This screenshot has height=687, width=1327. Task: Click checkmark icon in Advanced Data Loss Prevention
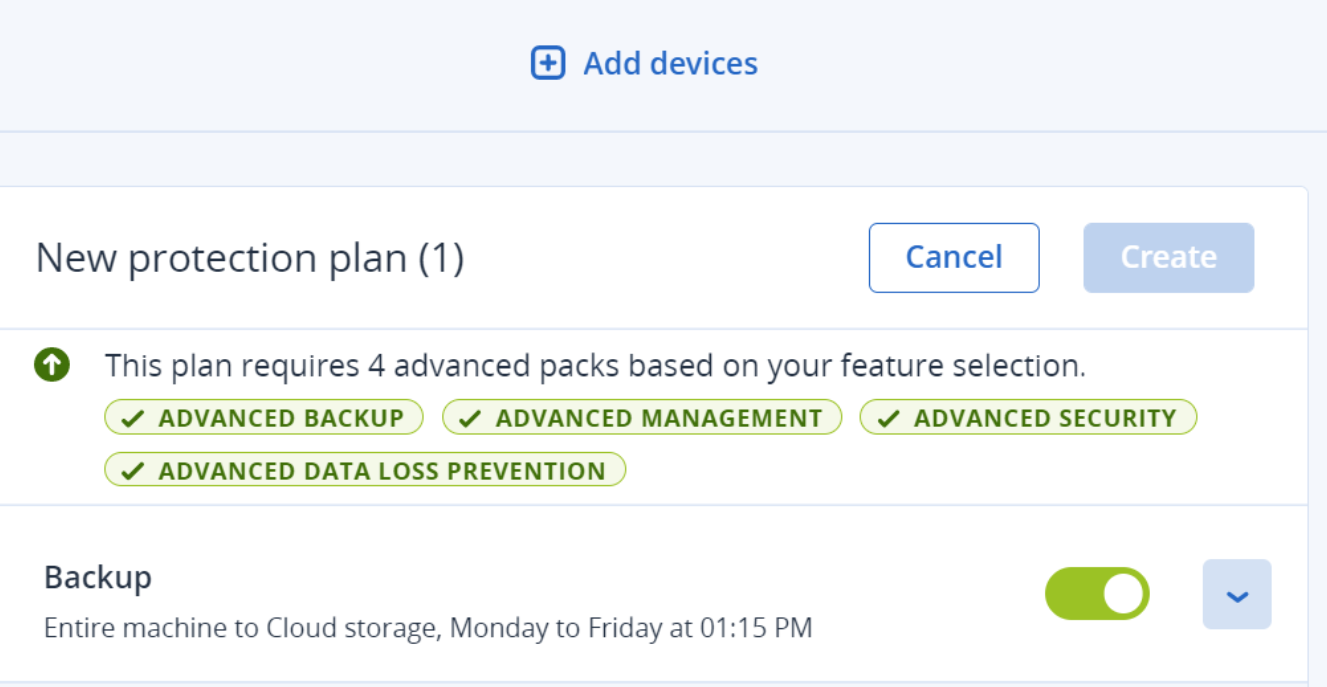click(x=133, y=471)
